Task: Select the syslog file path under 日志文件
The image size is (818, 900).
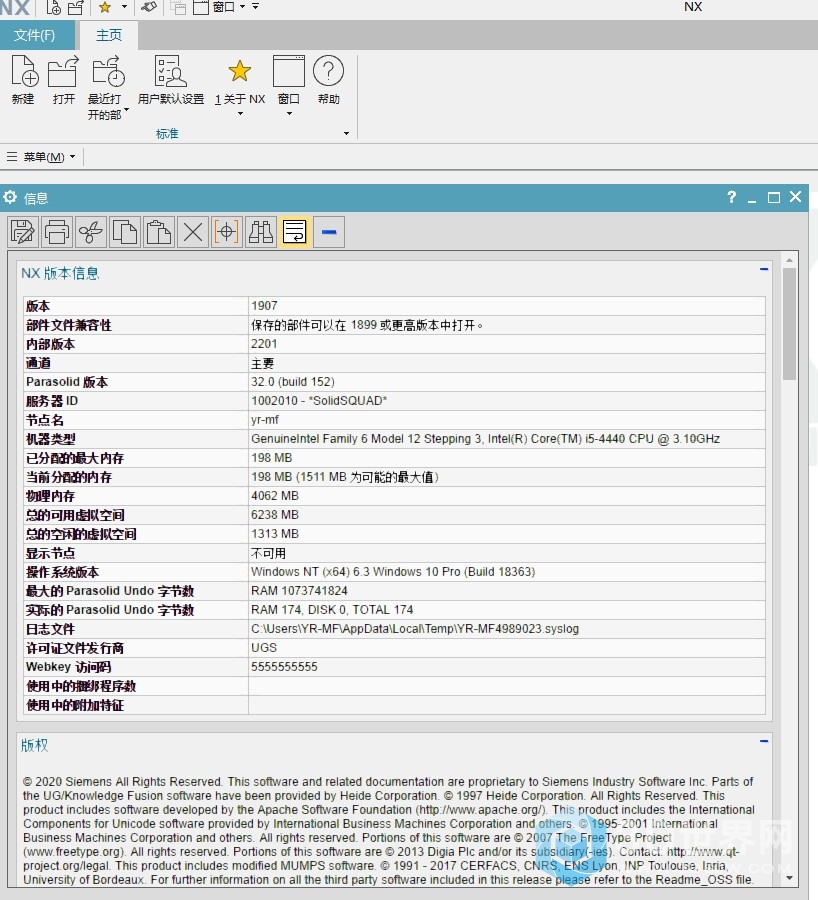Action: (x=414, y=629)
